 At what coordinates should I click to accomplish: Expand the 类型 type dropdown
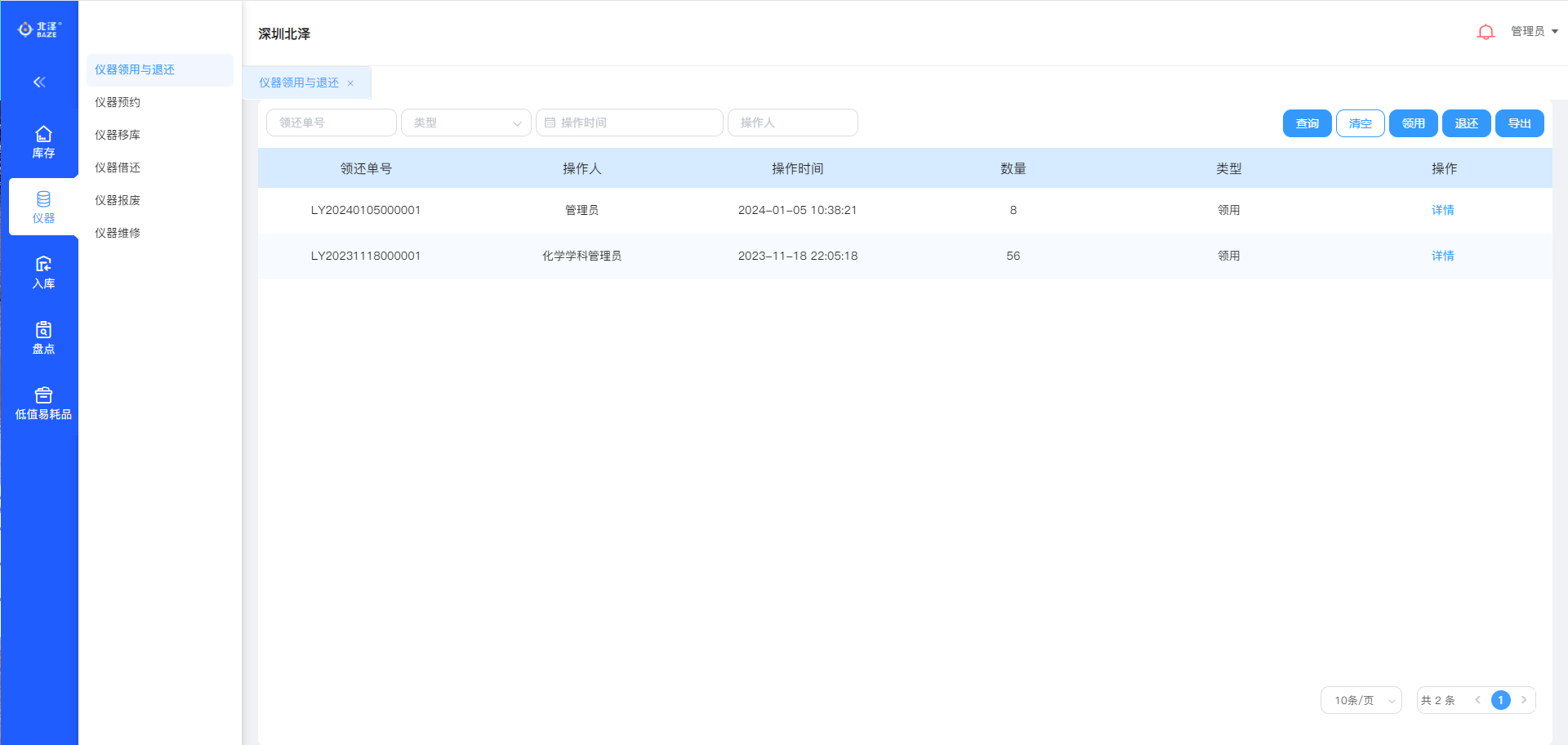pyautogui.click(x=465, y=123)
